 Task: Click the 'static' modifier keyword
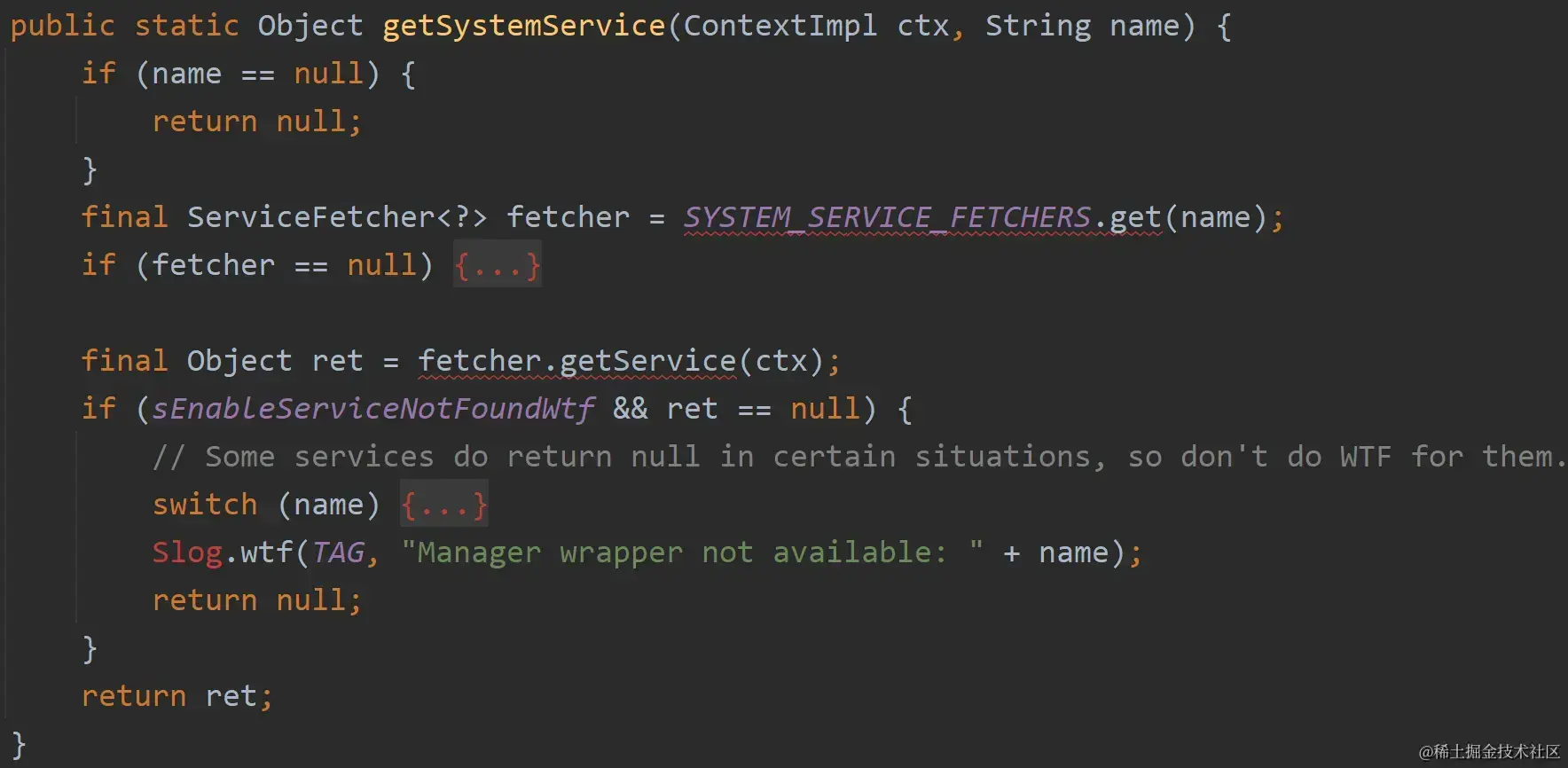click(186, 26)
